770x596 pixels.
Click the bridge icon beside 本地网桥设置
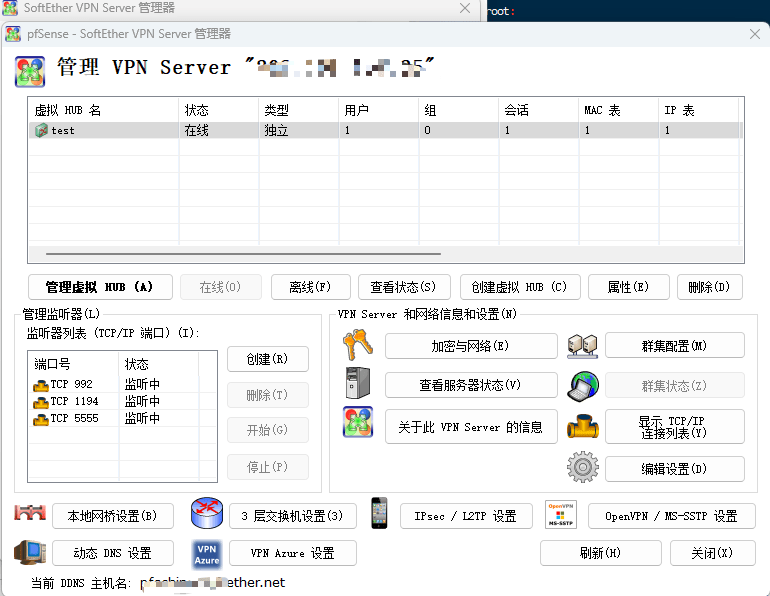click(x=30, y=514)
